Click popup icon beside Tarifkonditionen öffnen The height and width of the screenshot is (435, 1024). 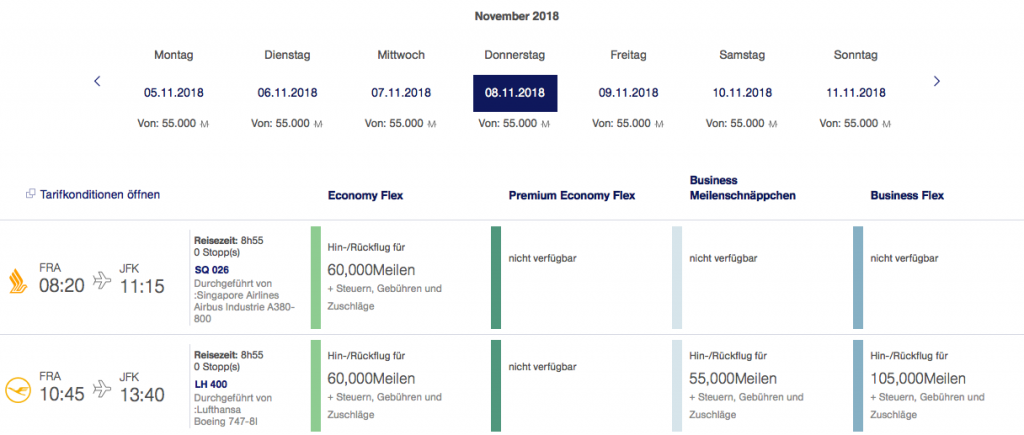pos(30,194)
